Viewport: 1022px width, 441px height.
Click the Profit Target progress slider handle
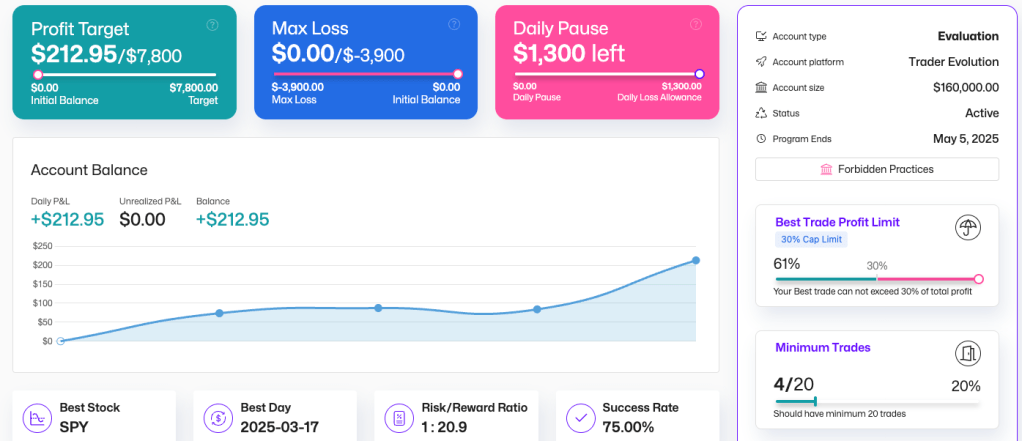(x=38, y=74)
